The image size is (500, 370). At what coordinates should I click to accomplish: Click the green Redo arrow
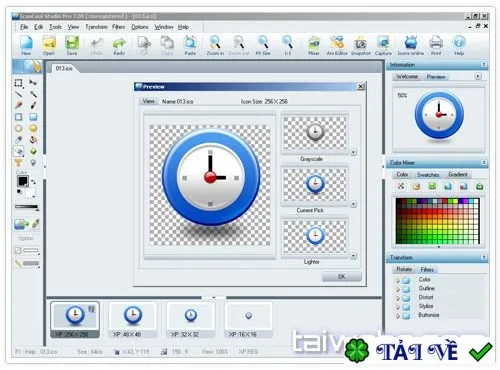[x=119, y=46]
